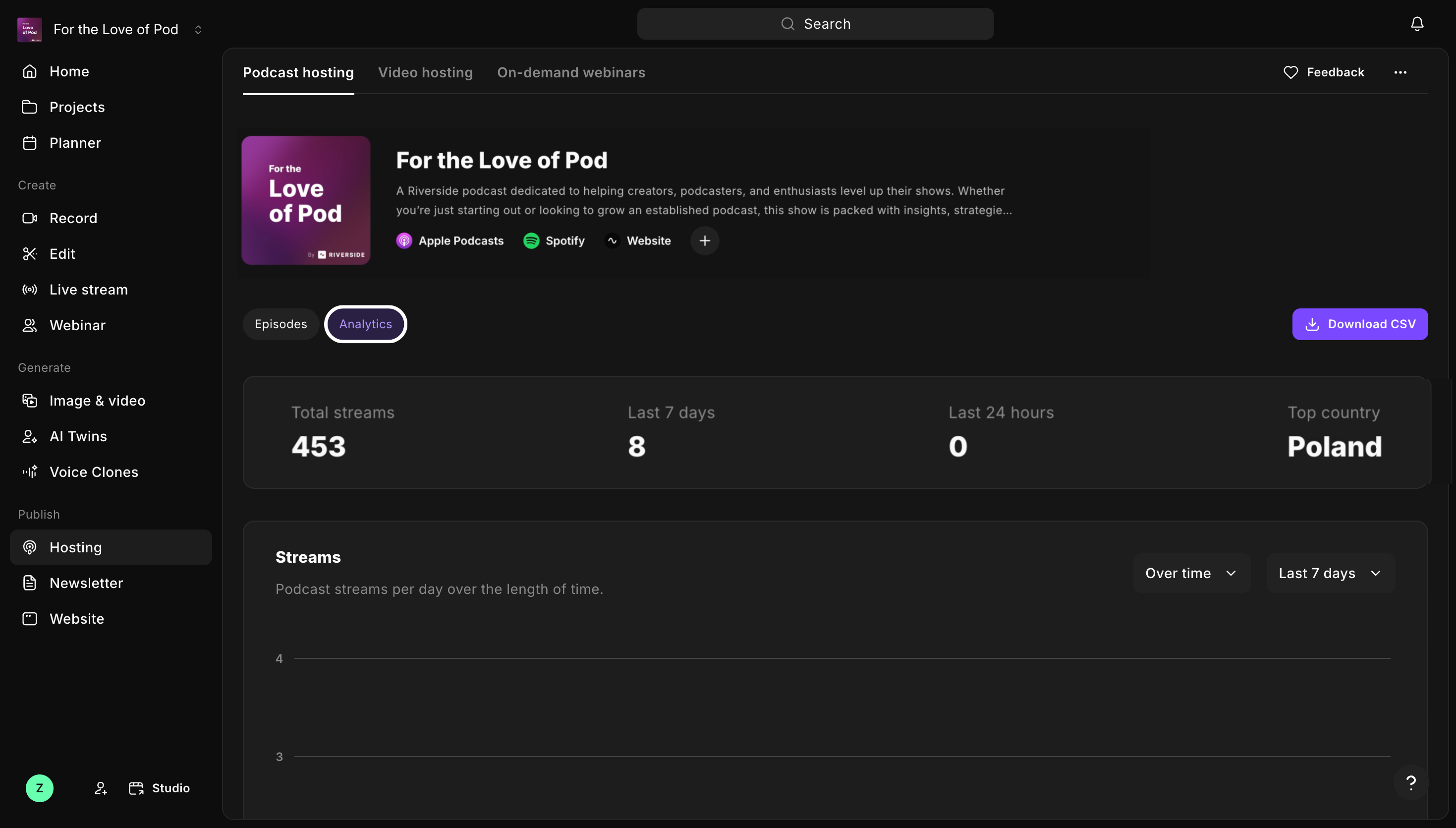
Task: Open the Apple Podcasts link
Action: coord(449,241)
